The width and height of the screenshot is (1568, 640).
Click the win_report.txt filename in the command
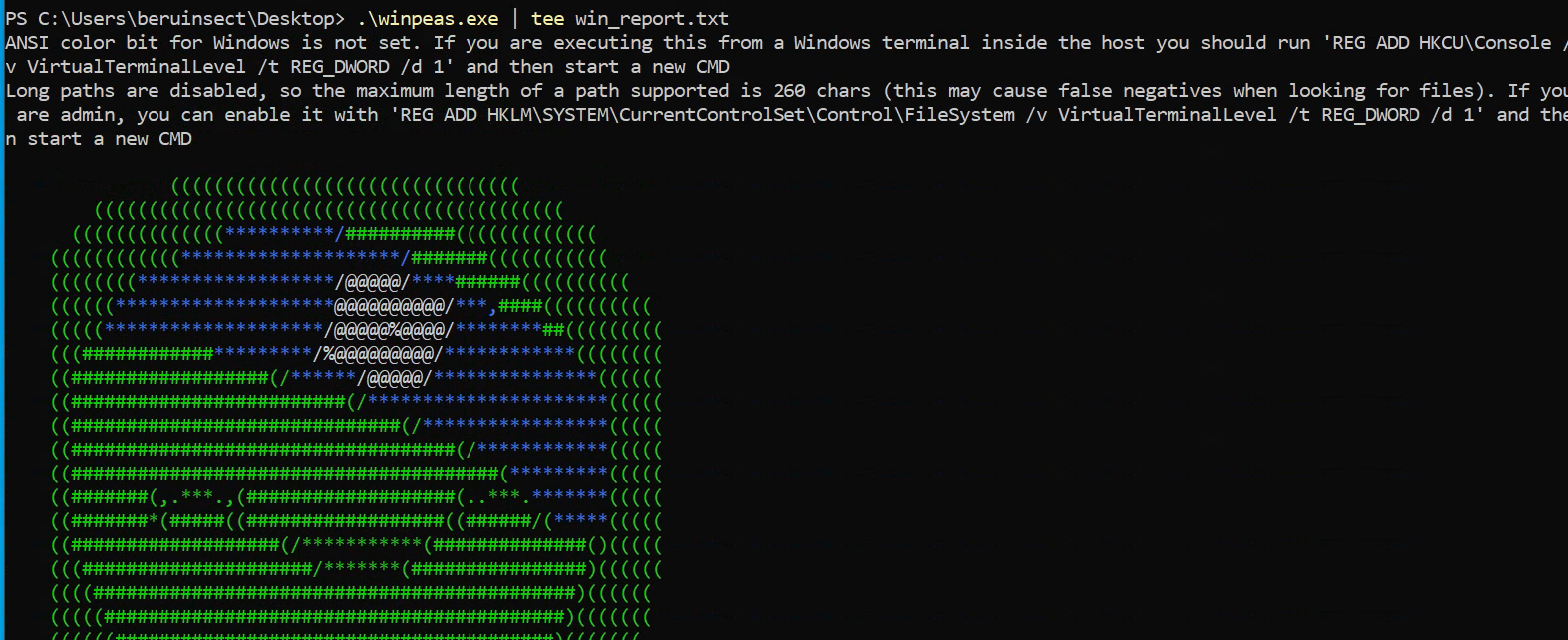pyautogui.click(x=651, y=18)
